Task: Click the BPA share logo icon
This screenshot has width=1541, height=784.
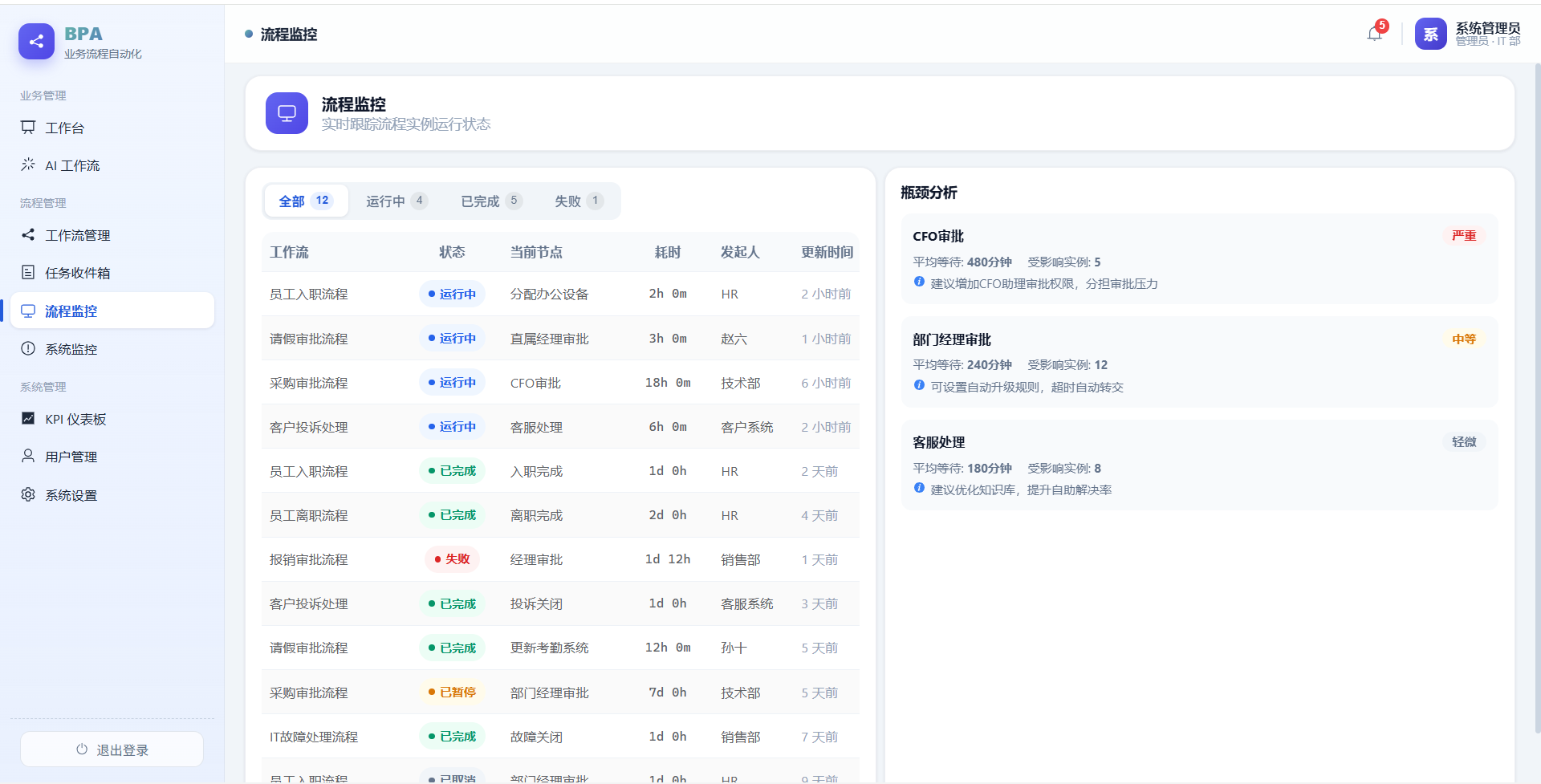Action: [x=36, y=42]
